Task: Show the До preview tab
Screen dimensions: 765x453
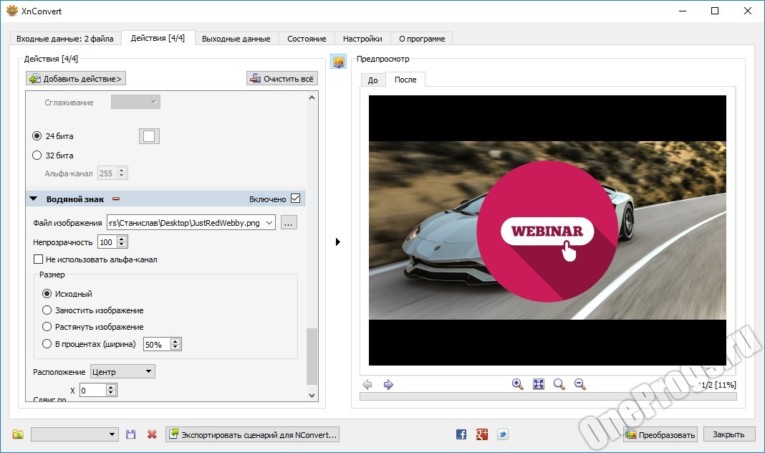Action: pos(373,80)
